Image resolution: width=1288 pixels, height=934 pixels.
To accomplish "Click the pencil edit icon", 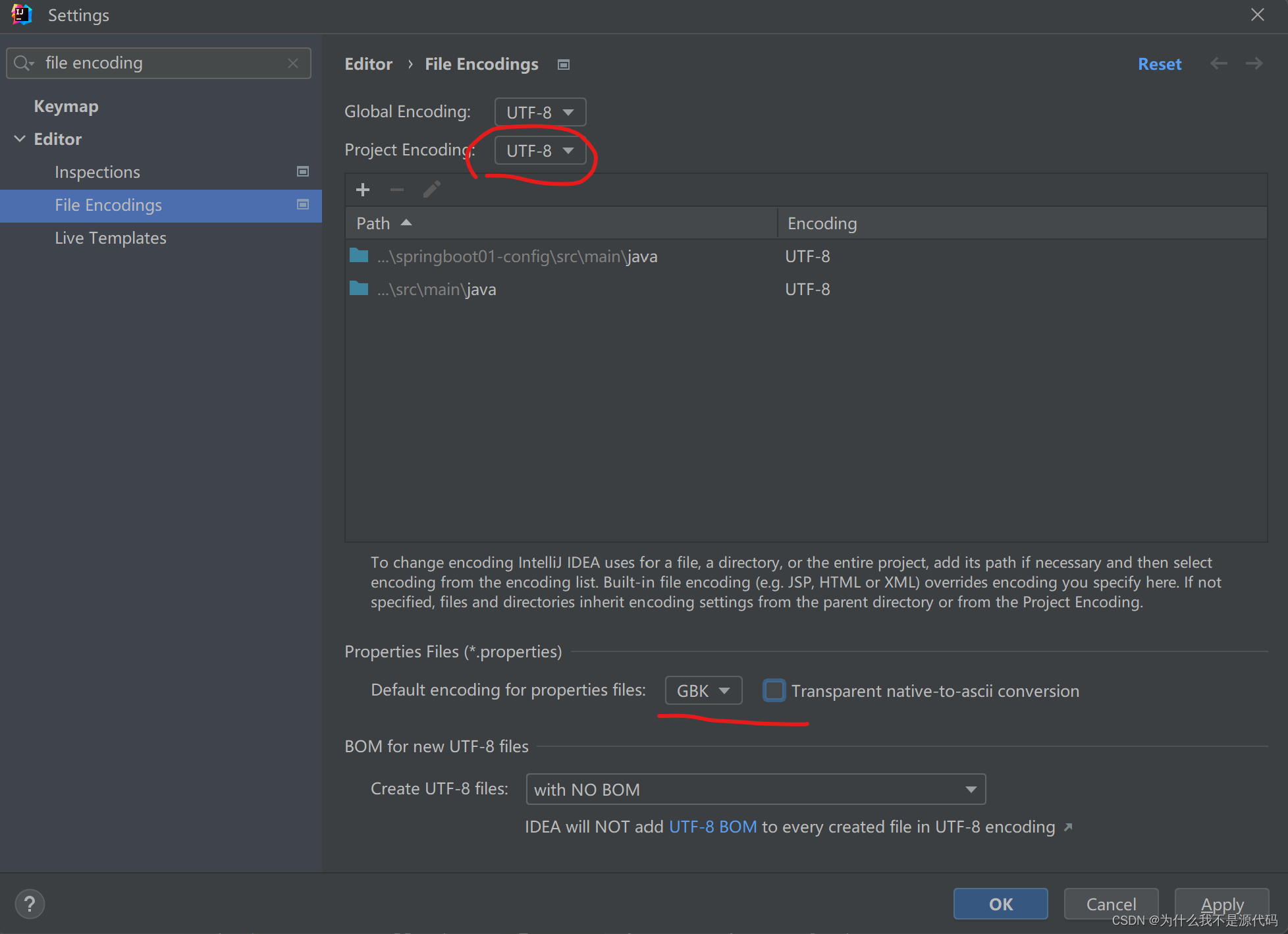I will pyautogui.click(x=432, y=190).
